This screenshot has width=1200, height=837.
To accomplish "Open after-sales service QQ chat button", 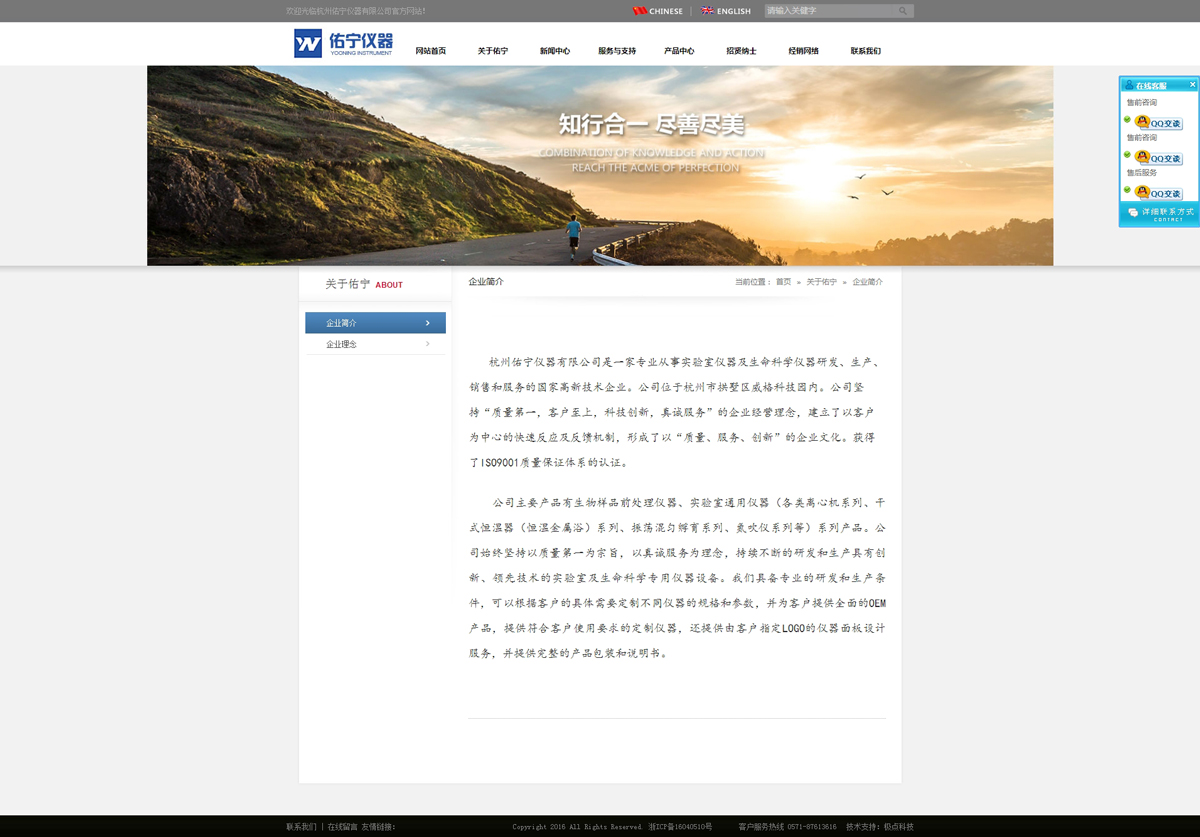I will 1159,193.
